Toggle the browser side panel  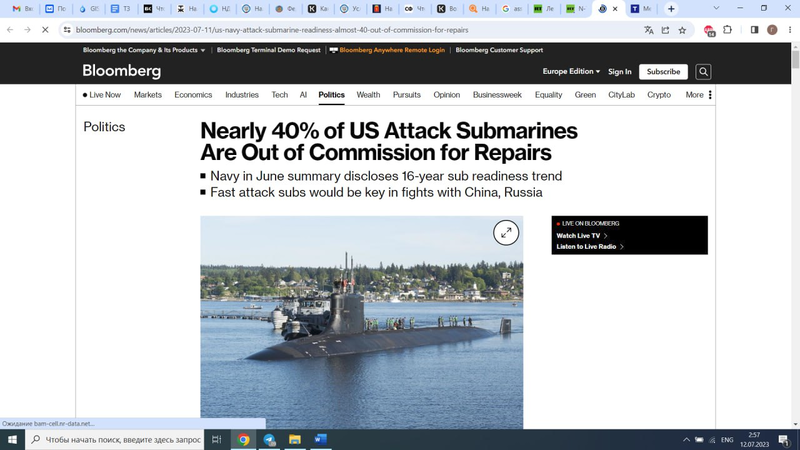[x=755, y=30]
